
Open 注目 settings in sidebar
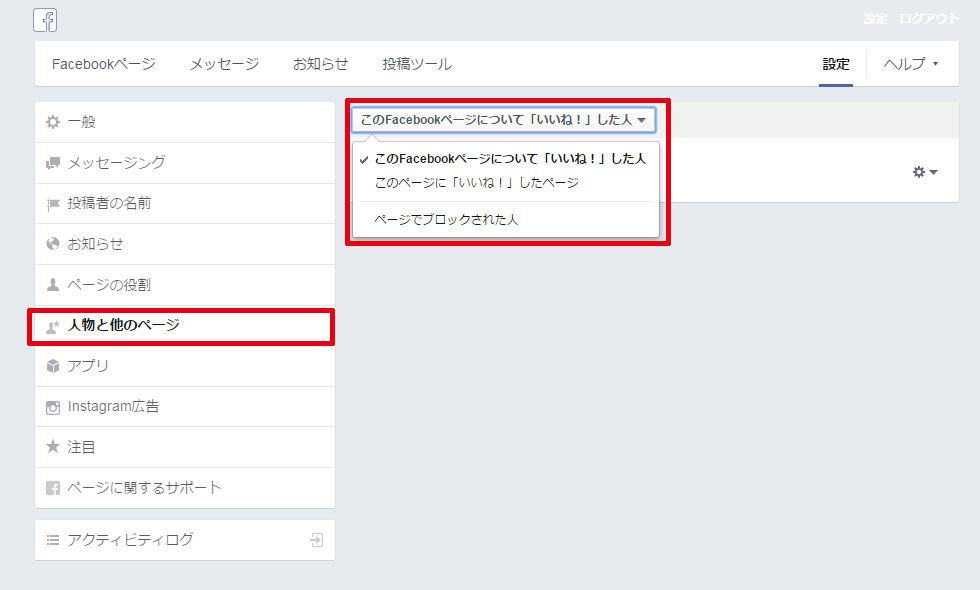coord(185,447)
